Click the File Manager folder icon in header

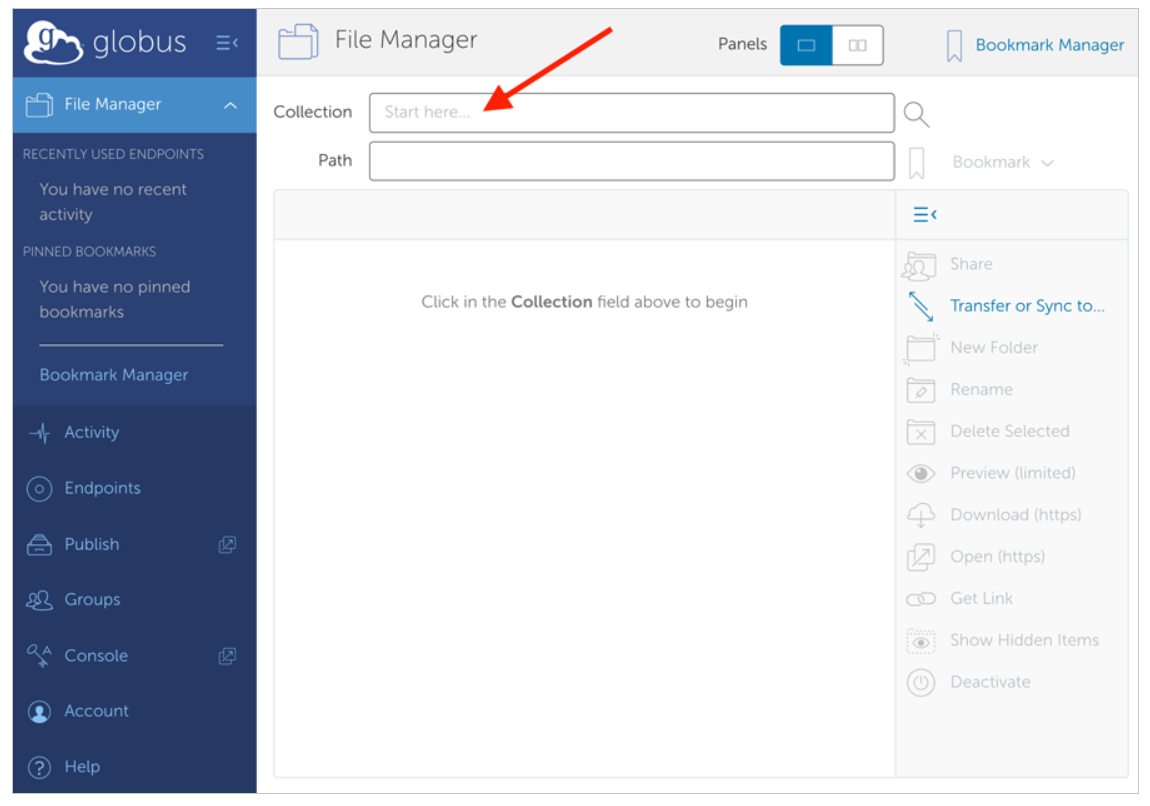(x=299, y=41)
